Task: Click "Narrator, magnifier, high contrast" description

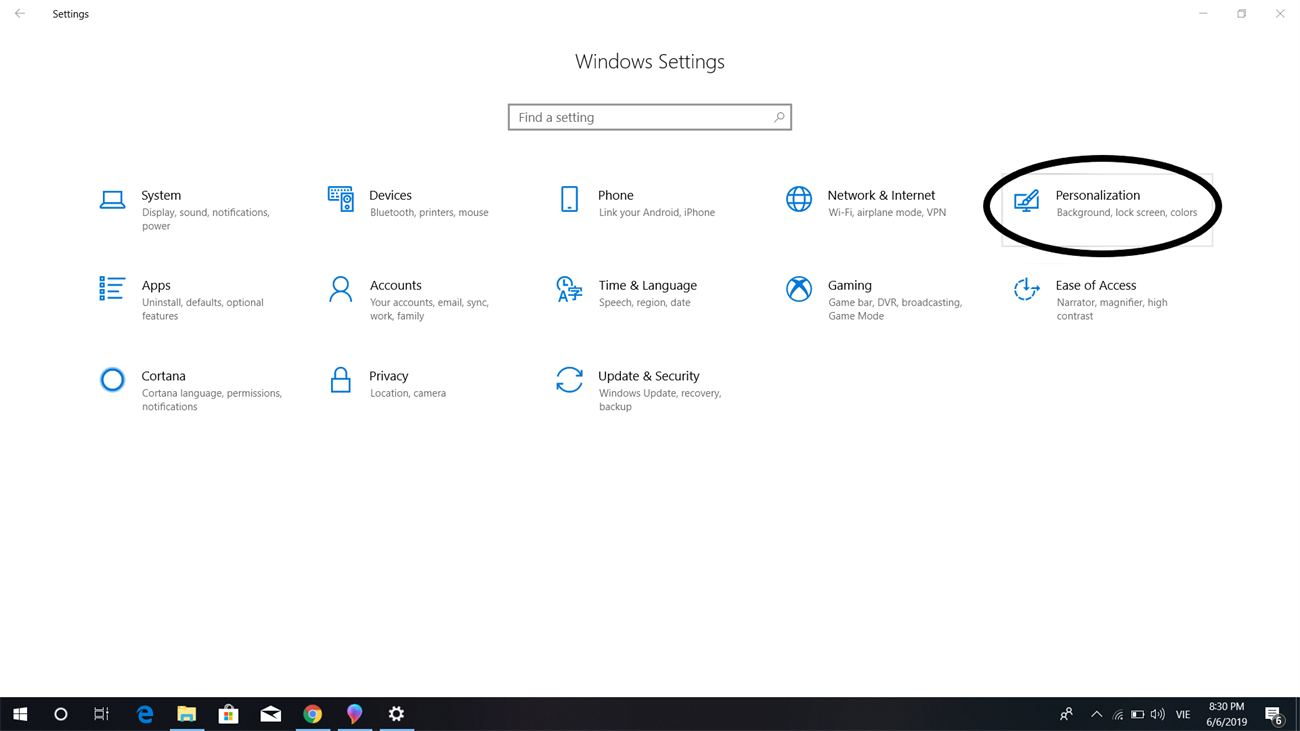Action: tap(1112, 309)
